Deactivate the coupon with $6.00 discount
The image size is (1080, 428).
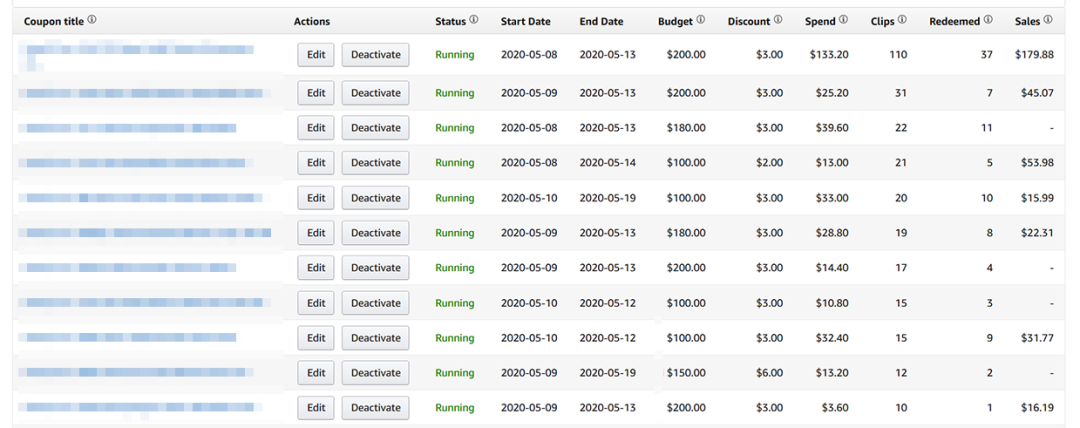tap(375, 373)
